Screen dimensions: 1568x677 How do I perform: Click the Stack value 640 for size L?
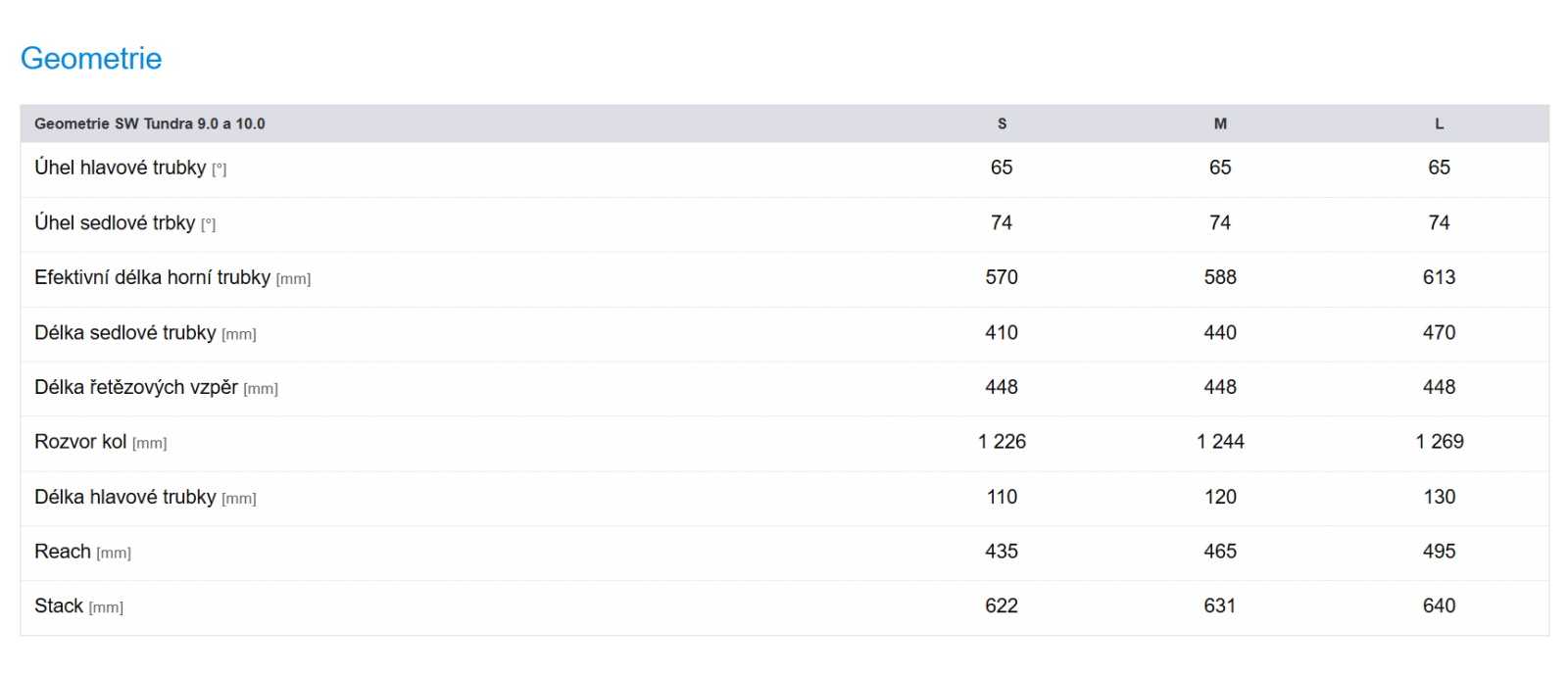(1439, 606)
